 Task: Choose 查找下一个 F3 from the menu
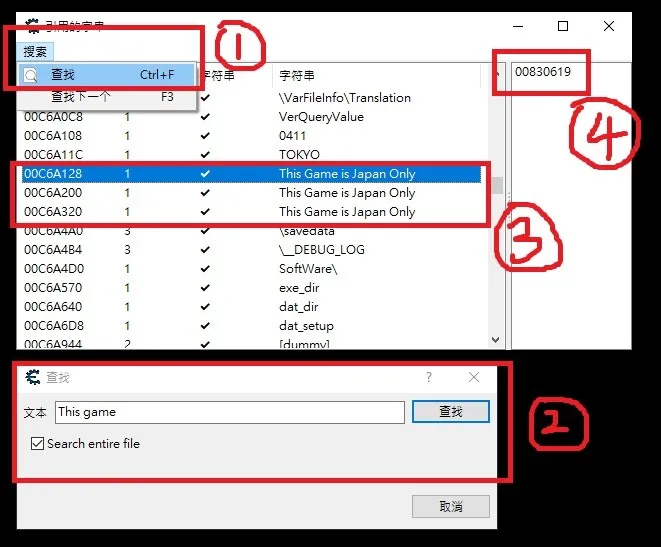[100, 97]
